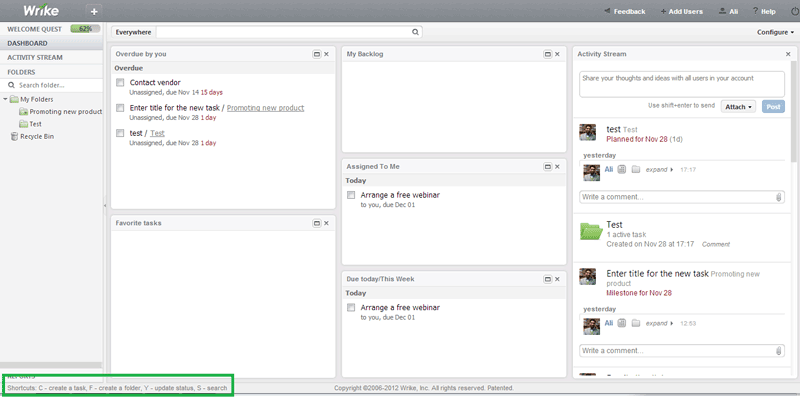The height and width of the screenshot is (397, 800).
Task: Click the green Test folder icon in Activity Stream
Action: click(591, 231)
